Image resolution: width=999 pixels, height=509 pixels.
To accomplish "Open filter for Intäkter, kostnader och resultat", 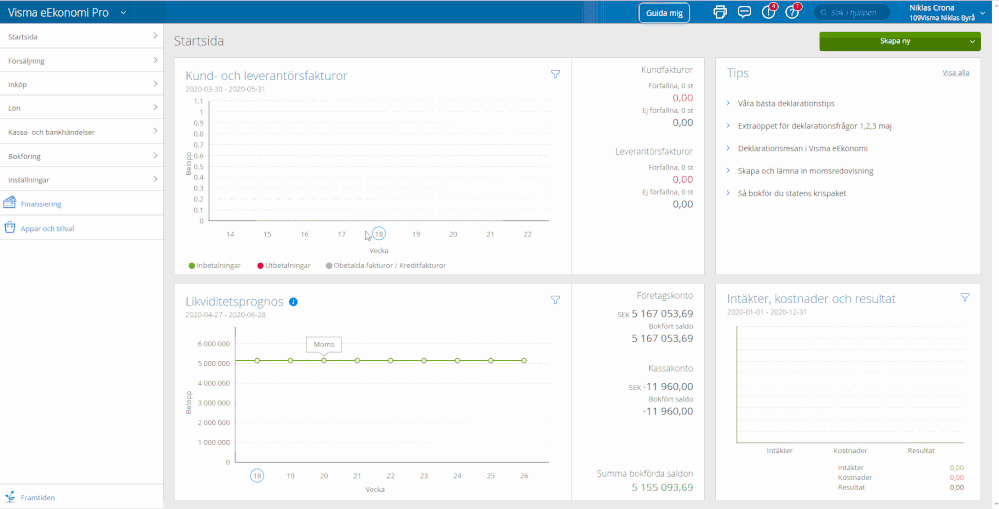I will click(x=964, y=298).
